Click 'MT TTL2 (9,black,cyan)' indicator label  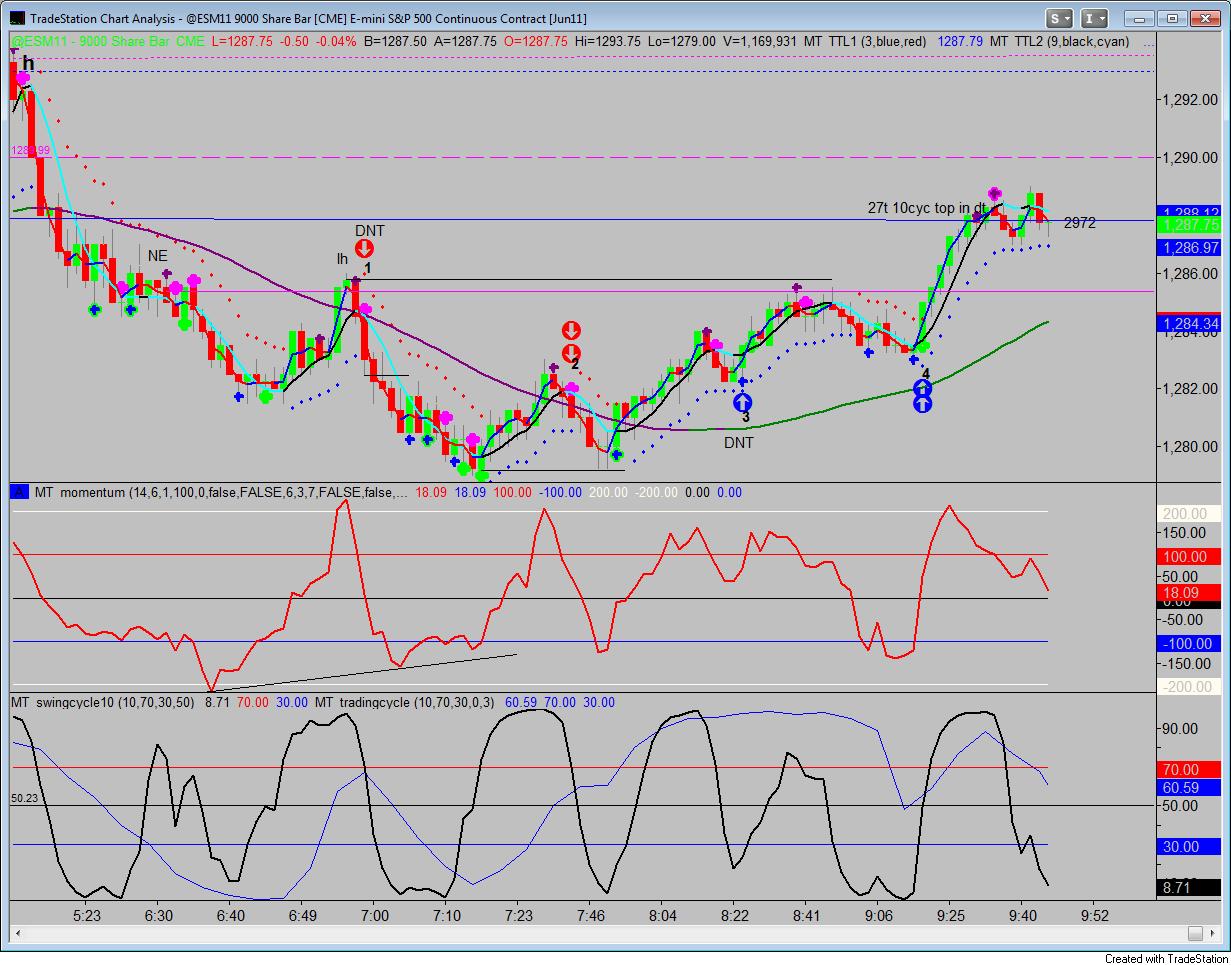tap(1061, 41)
